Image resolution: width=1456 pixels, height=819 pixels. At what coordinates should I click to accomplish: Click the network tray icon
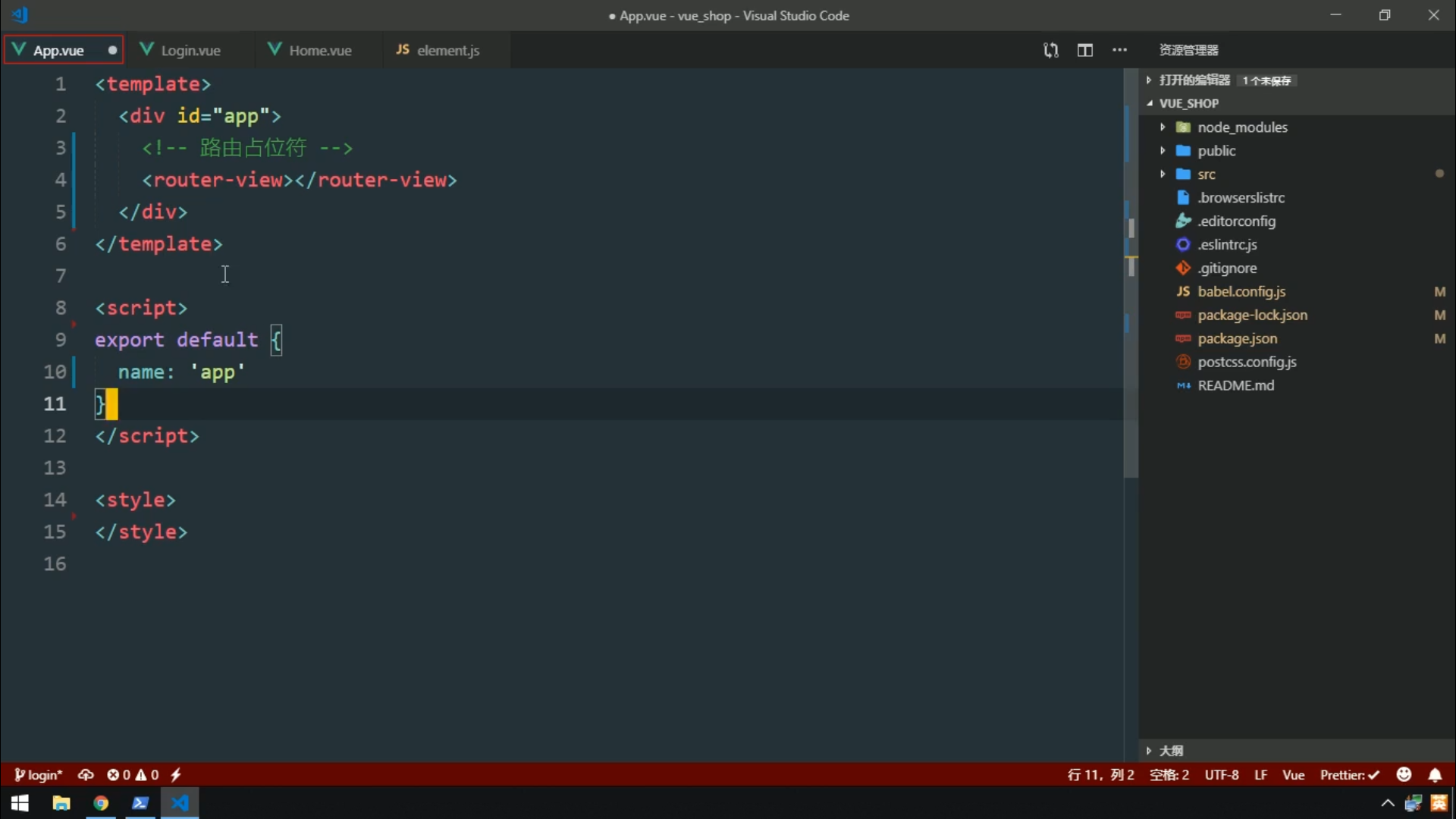(1413, 803)
